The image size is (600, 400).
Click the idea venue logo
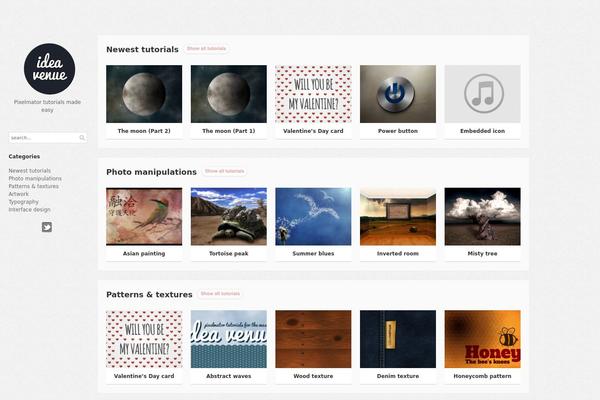pyautogui.click(x=49, y=69)
